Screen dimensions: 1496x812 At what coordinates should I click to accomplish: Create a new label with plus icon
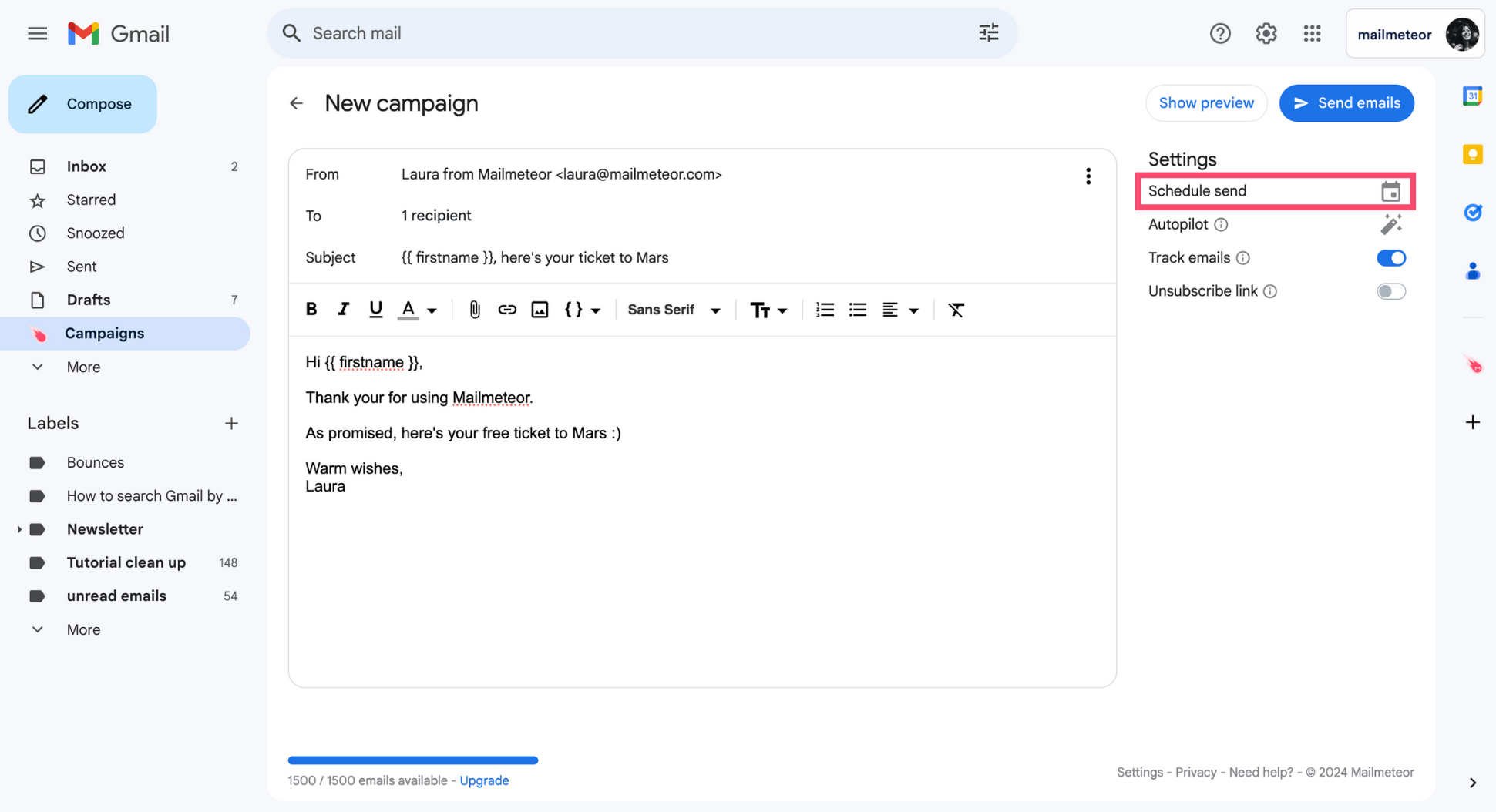click(x=231, y=423)
